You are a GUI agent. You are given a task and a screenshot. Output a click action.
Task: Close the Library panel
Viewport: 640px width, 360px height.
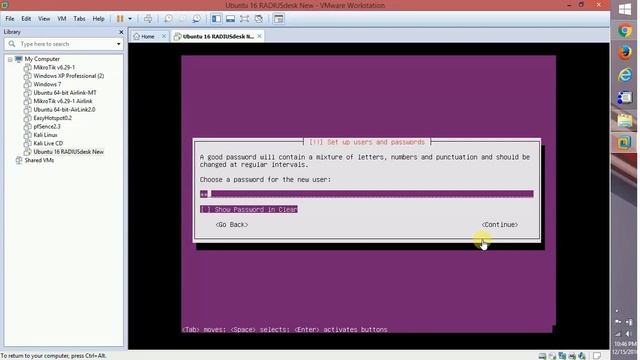(x=121, y=32)
